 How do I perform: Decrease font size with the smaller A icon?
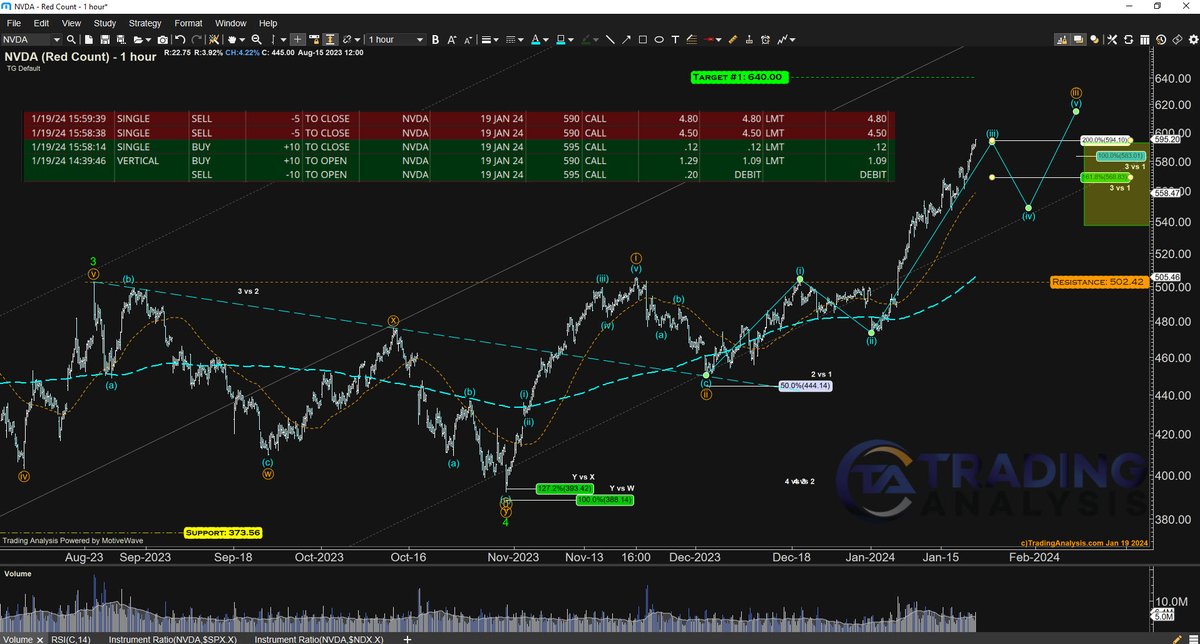468,39
